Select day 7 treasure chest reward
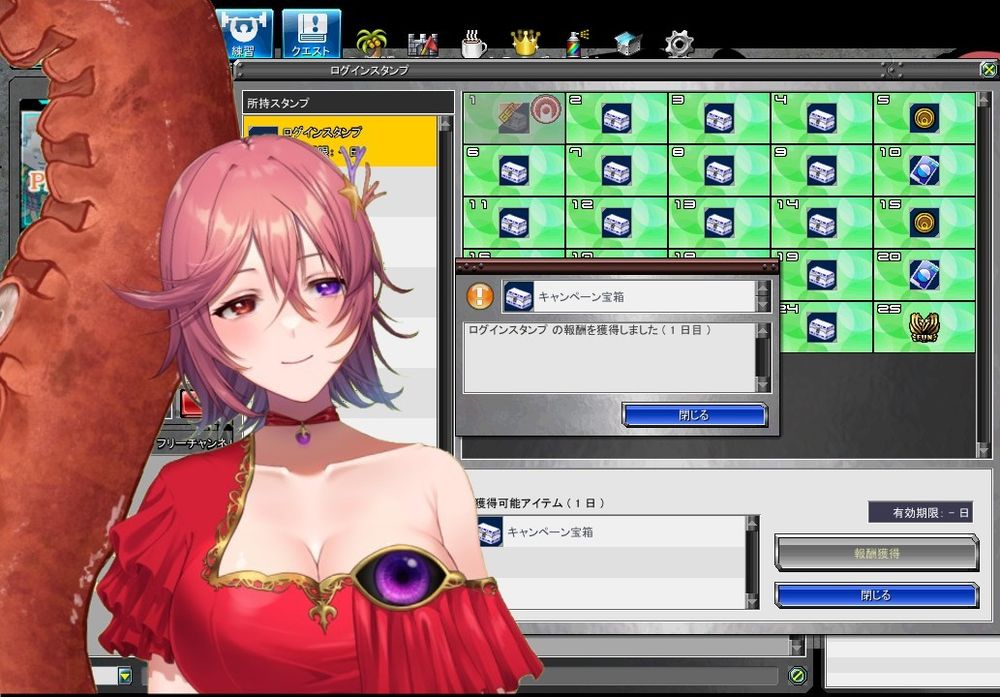 pos(617,170)
